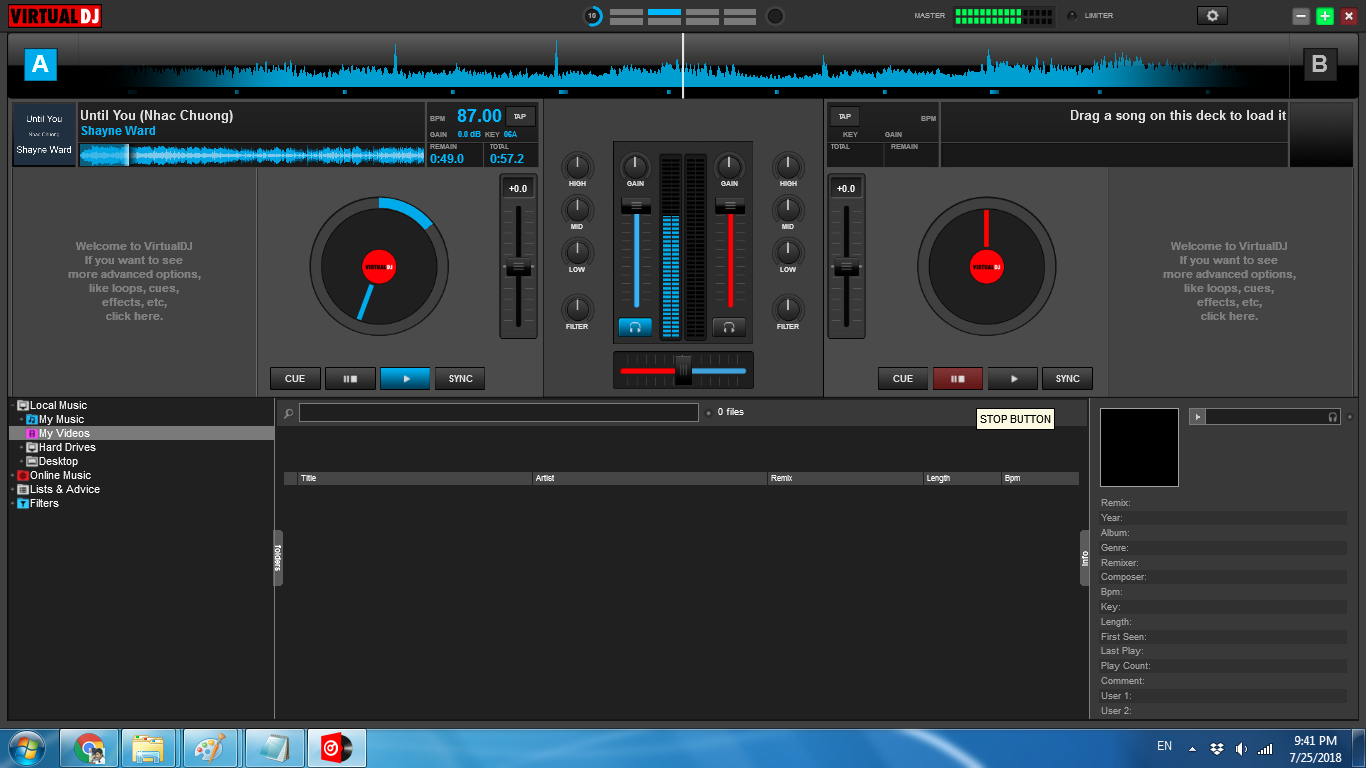The height and width of the screenshot is (768, 1366).
Task: Toggle headphone monitoring on deck A
Action: pos(634,326)
